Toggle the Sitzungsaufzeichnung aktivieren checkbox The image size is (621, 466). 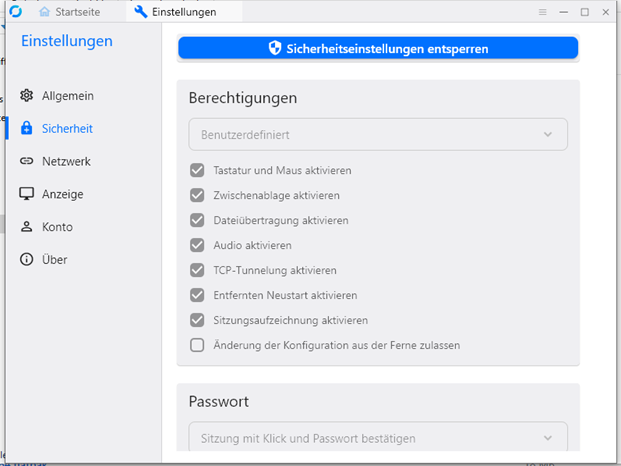[197, 321]
